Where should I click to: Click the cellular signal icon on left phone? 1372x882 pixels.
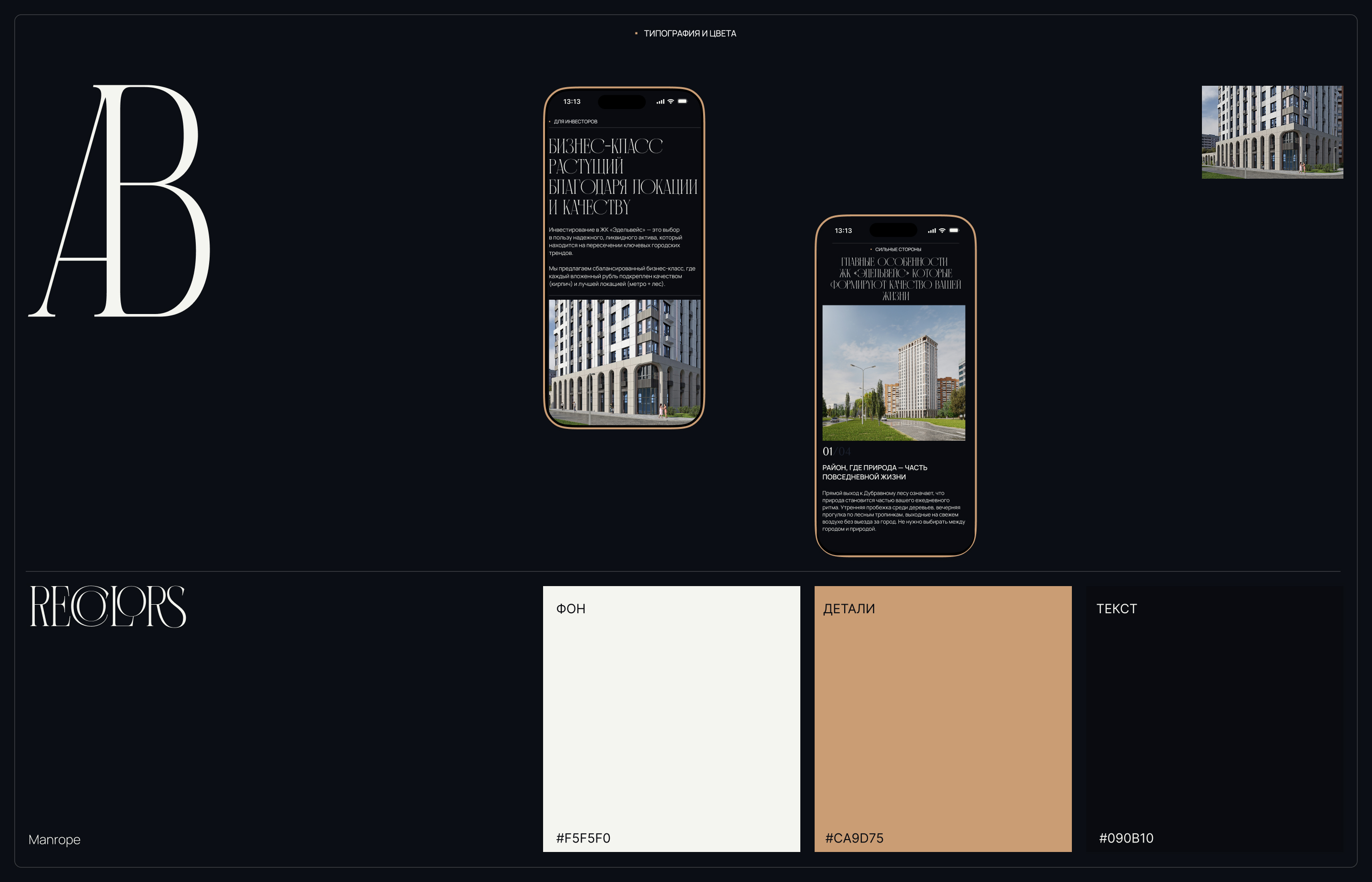[660, 102]
